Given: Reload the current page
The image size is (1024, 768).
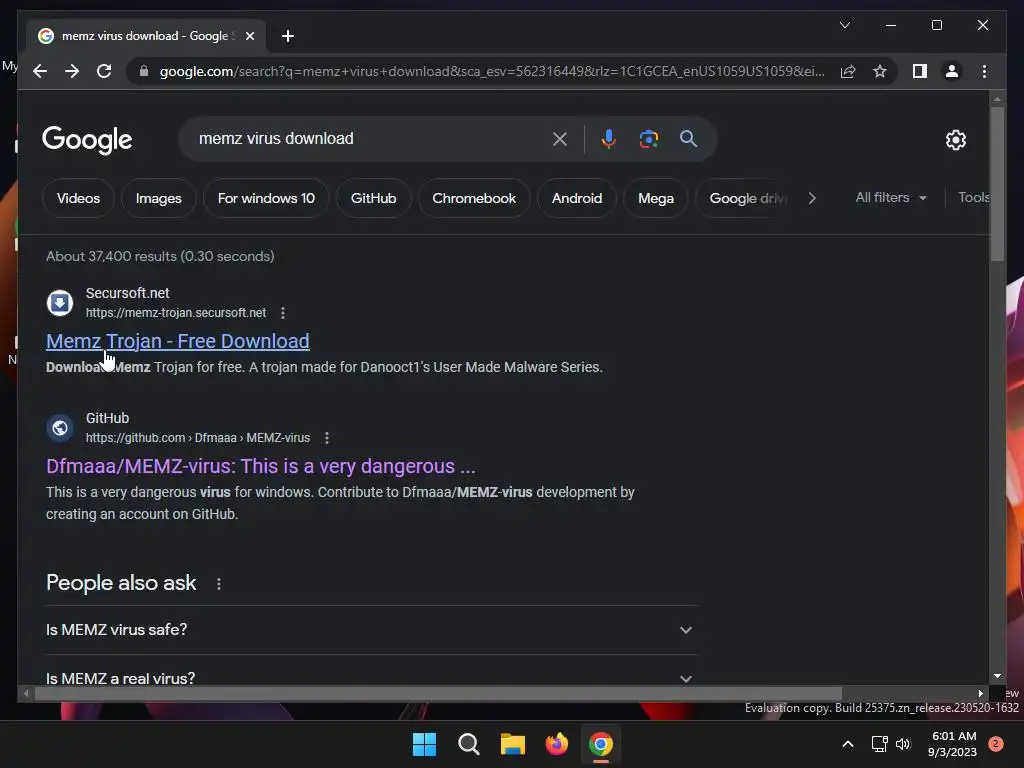Looking at the screenshot, I should point(104,71).
